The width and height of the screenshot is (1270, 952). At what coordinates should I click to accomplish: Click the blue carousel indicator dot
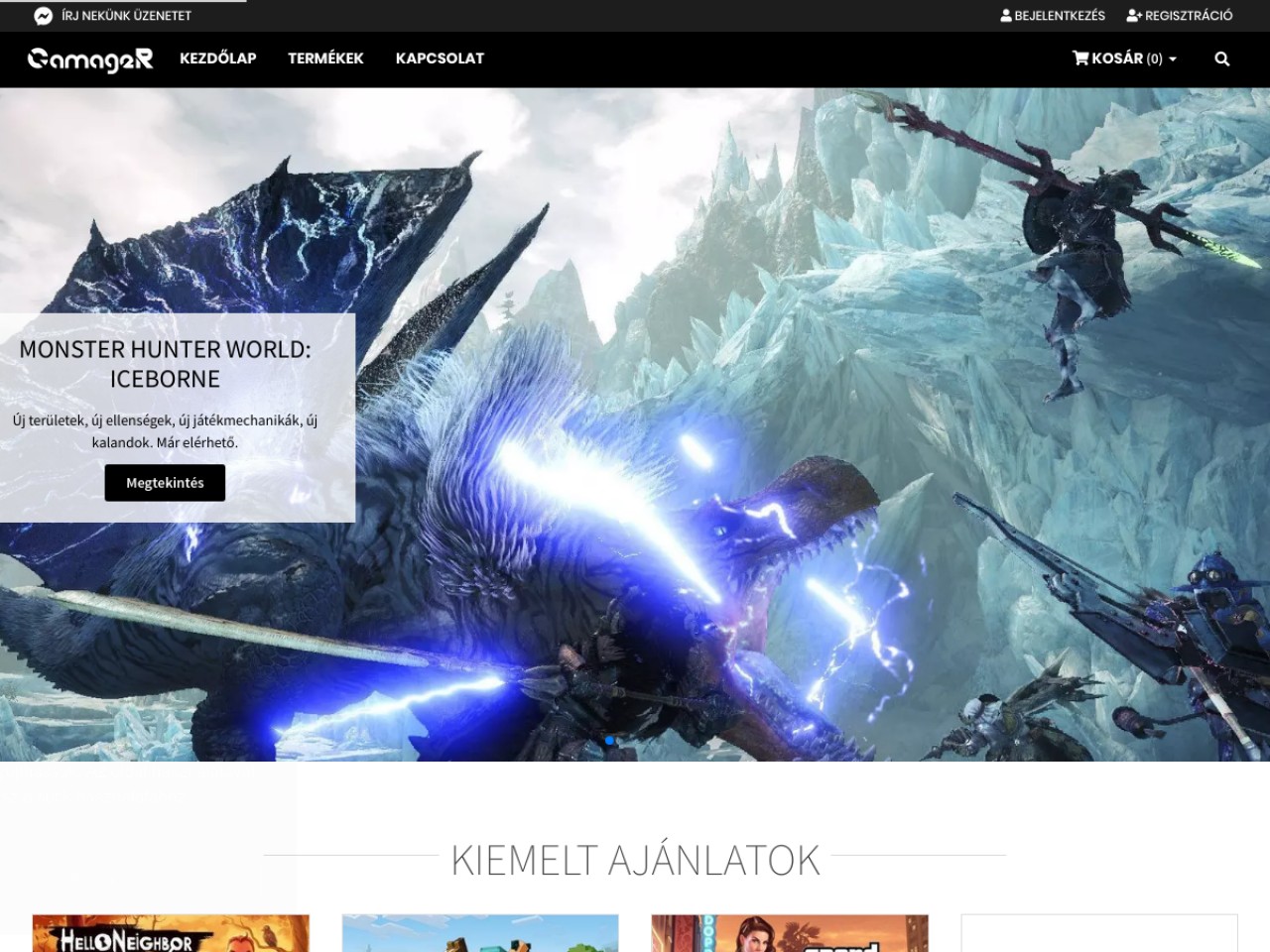pos(609,741)
